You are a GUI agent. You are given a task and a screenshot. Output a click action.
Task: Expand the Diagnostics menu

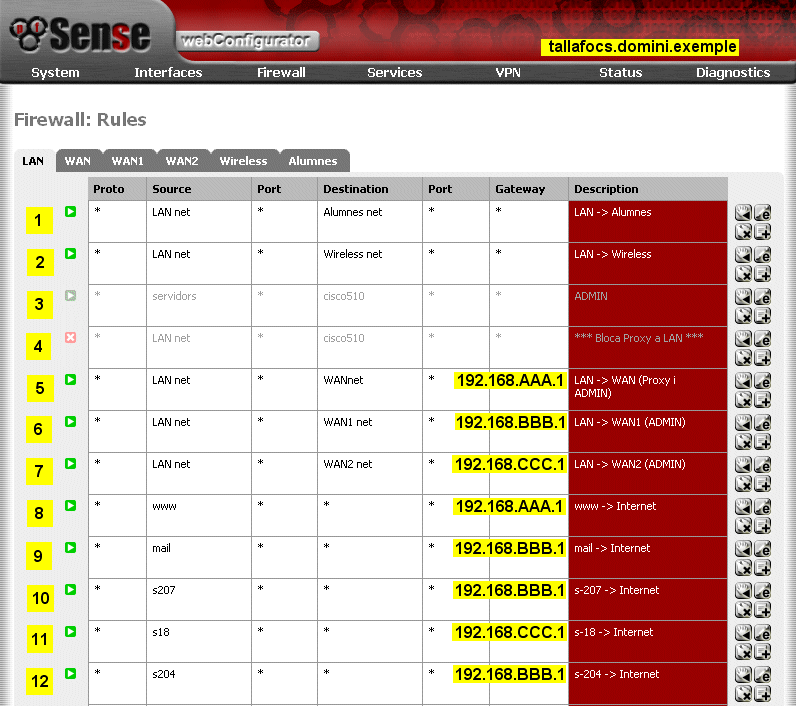(x=733, y=72)
